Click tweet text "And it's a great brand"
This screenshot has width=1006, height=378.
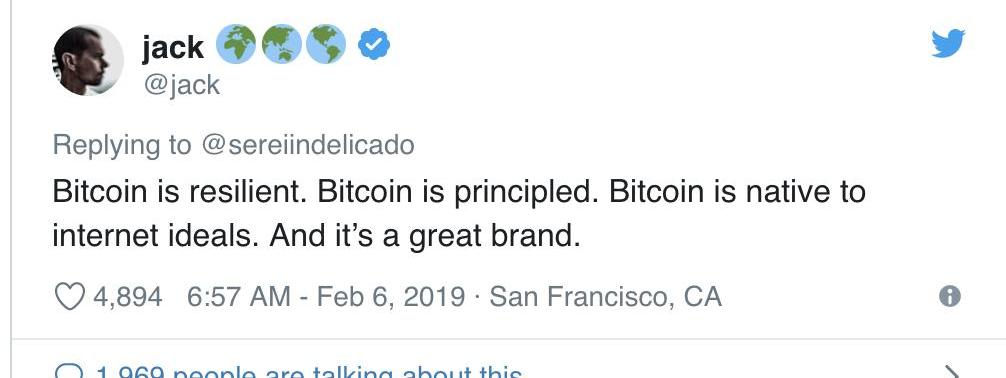pos(425,236)
